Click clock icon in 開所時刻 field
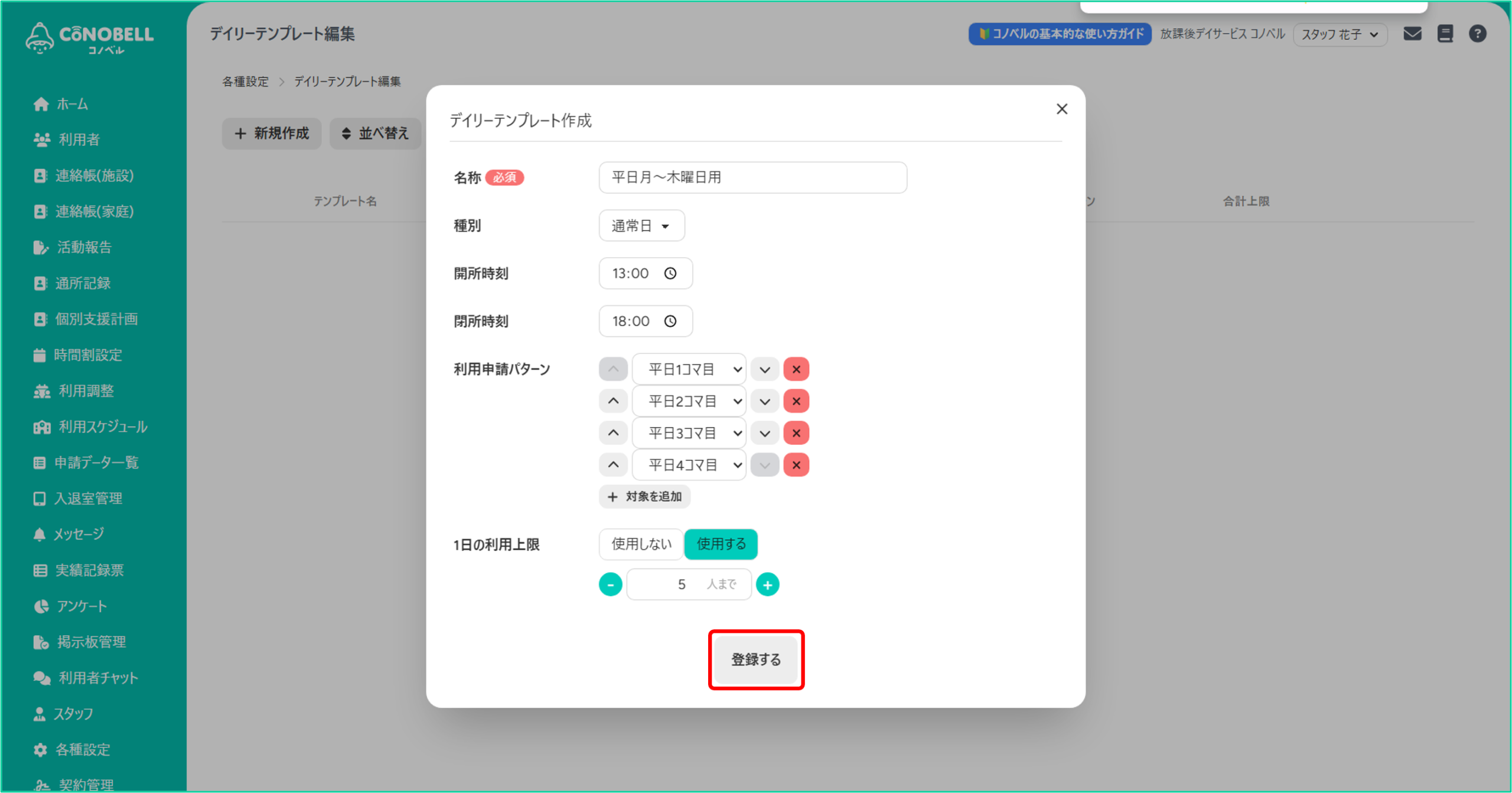1512x793 pixels. [670, 274]
